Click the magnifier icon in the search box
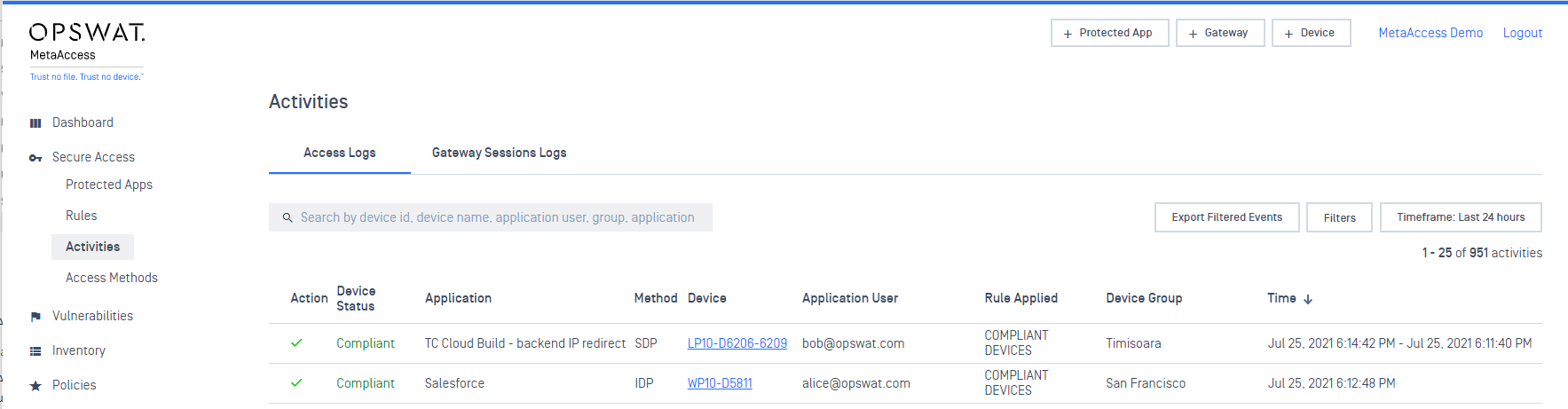1568x409 pixels. (x=288, y=217)
